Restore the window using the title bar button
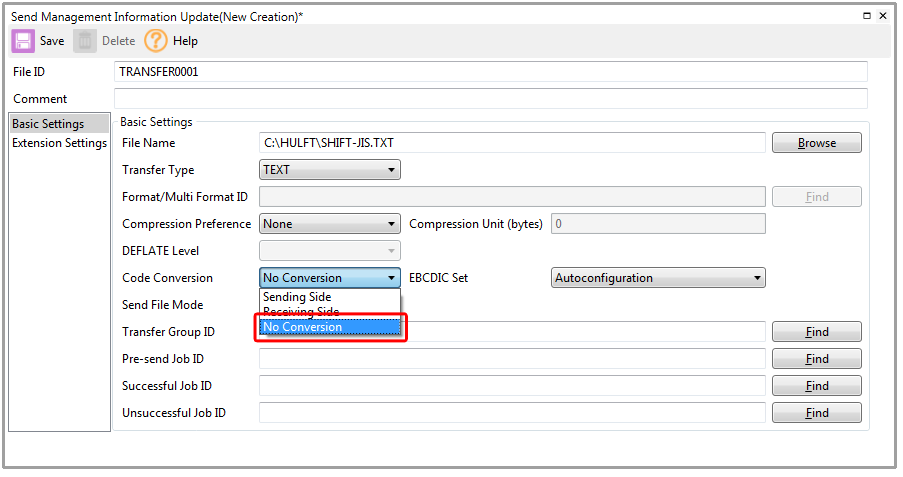The width and height of the screenshot is (903, 477). click(866, 16)
